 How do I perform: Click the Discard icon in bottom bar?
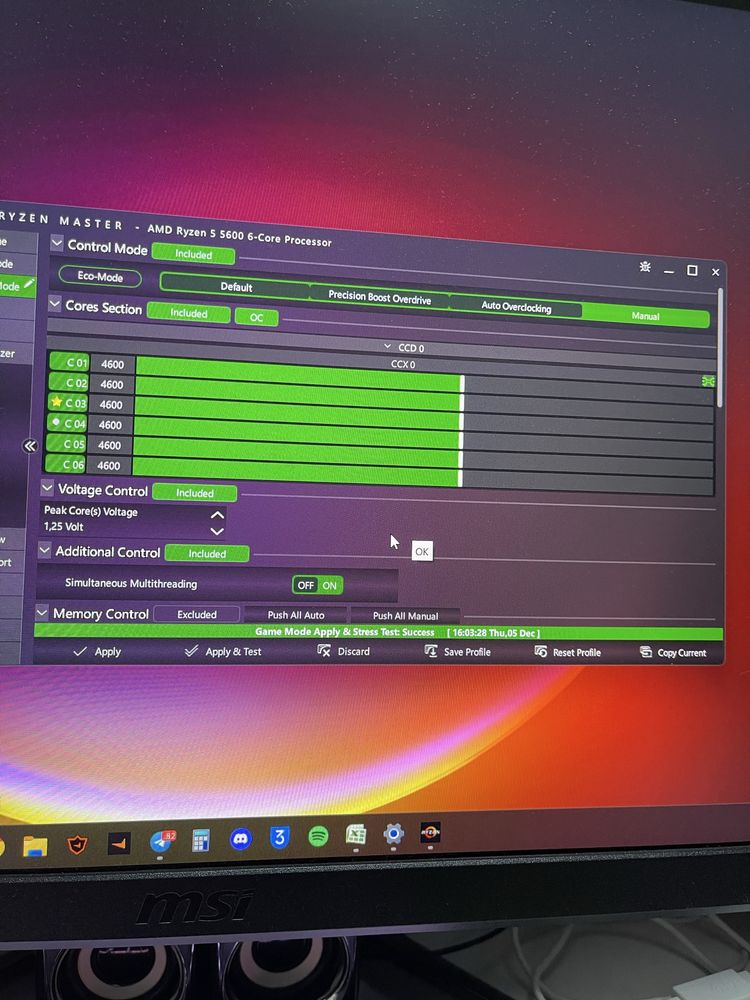324,651
